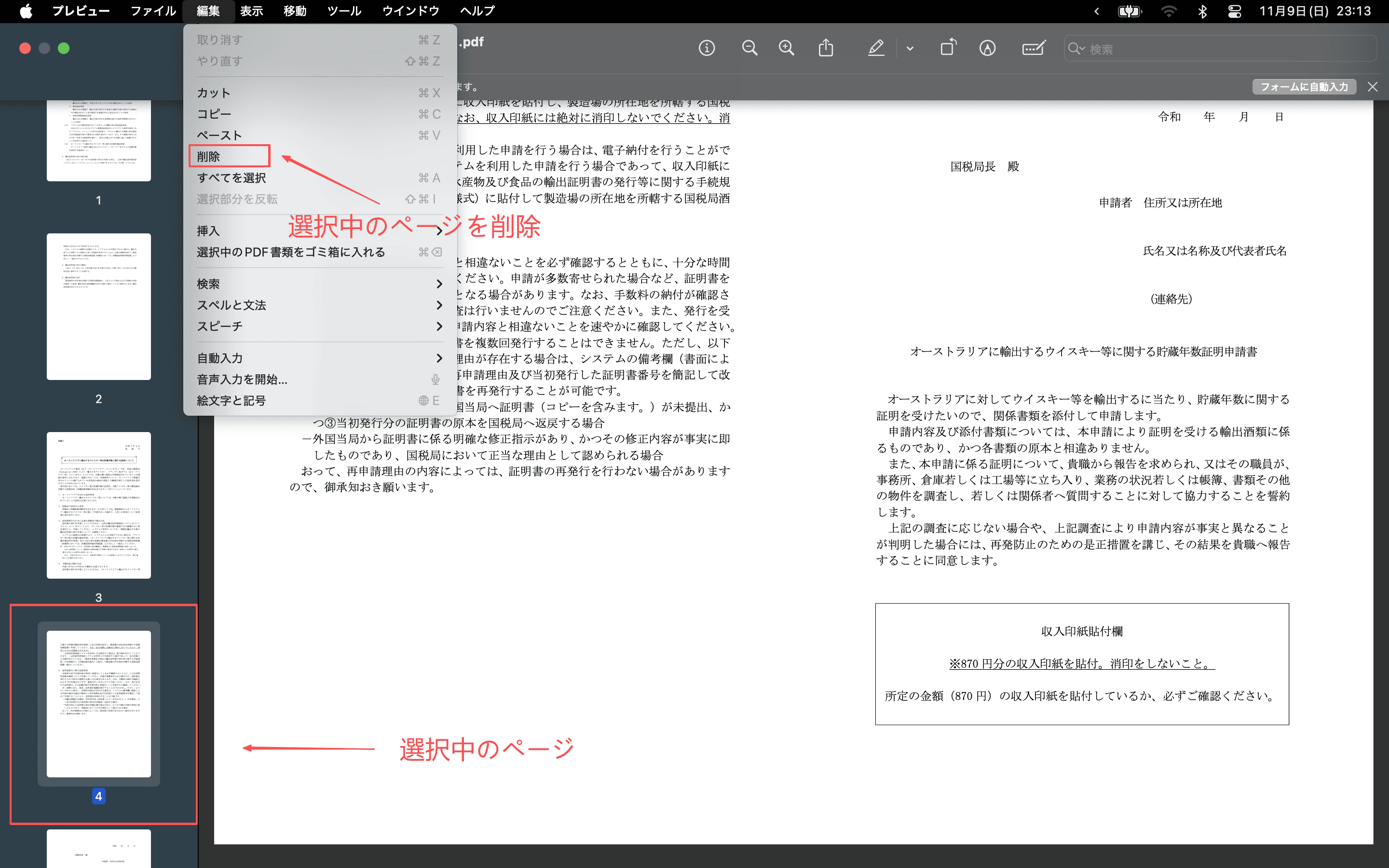The width and height of the screenshot is (1389, 868).
Task: Click the zoom out magnifier icon
Action: click(749, 48)
